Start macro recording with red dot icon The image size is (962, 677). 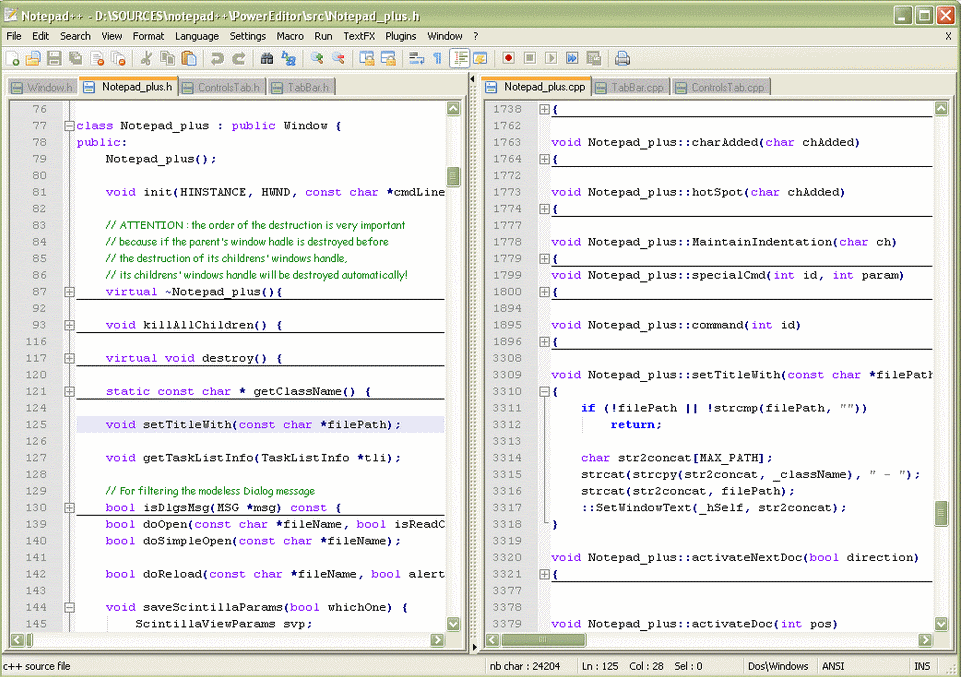coord(508,59)
